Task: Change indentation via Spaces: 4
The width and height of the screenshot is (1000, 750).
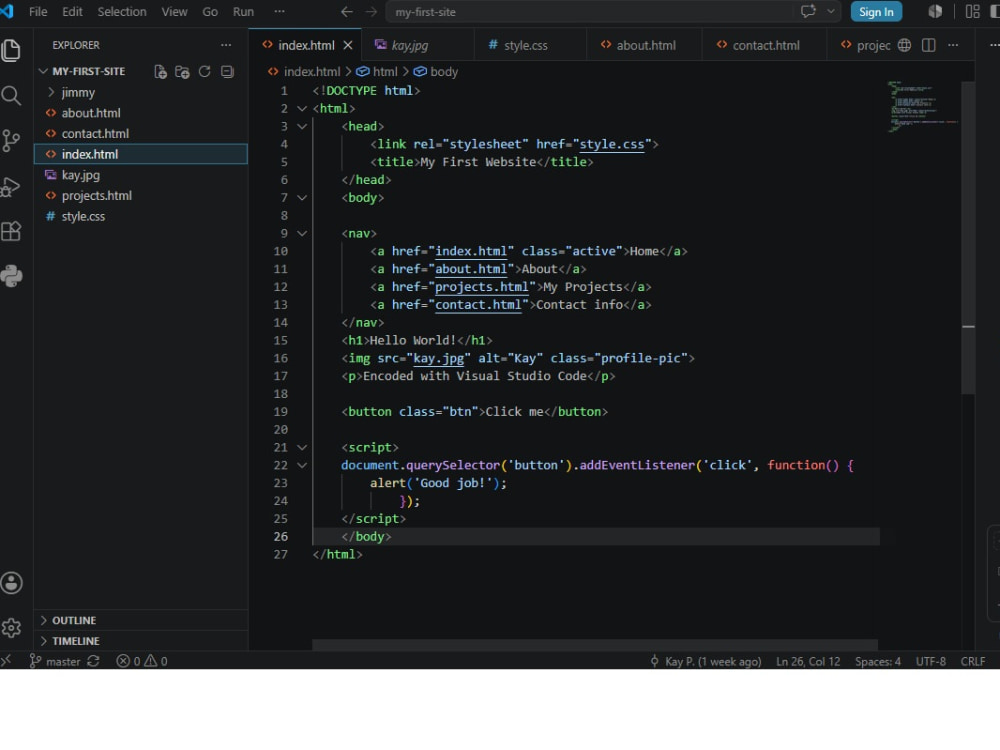Action: tap(878, 661)
